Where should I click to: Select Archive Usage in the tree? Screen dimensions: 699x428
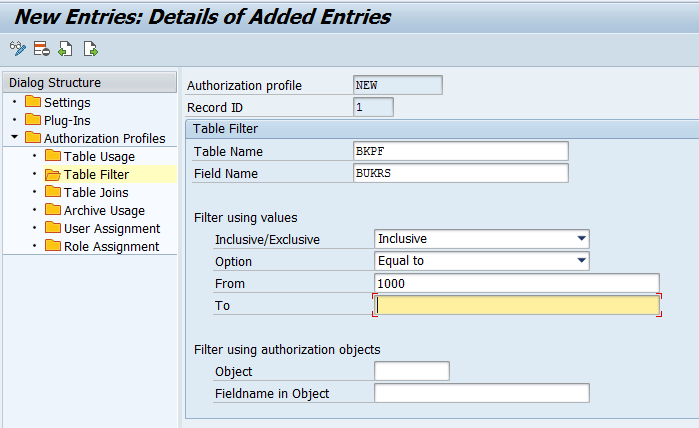(95, 210)
